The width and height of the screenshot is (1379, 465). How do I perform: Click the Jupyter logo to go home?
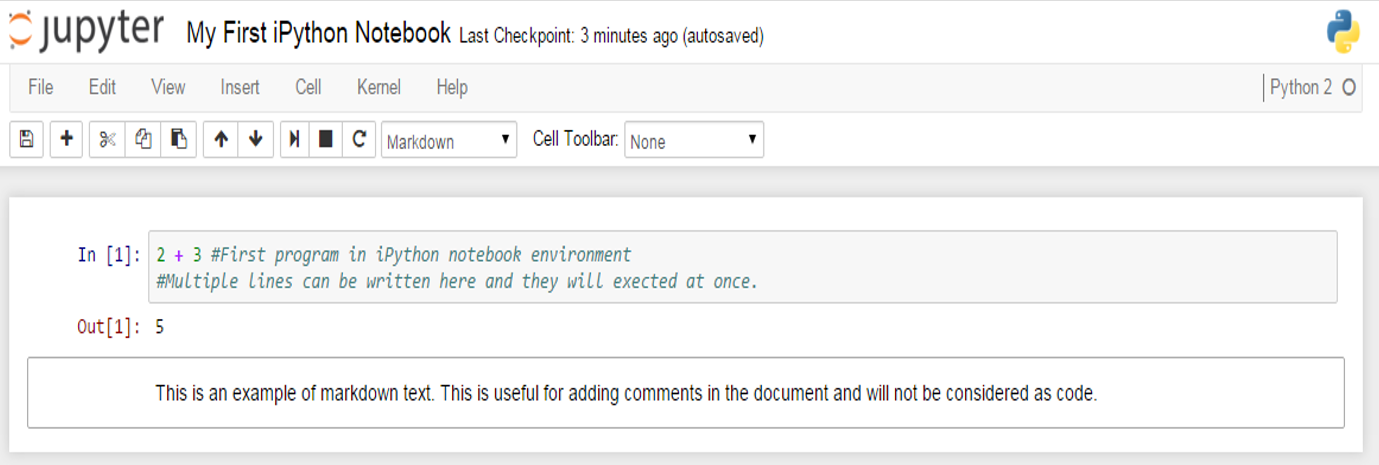coord(86,31)
